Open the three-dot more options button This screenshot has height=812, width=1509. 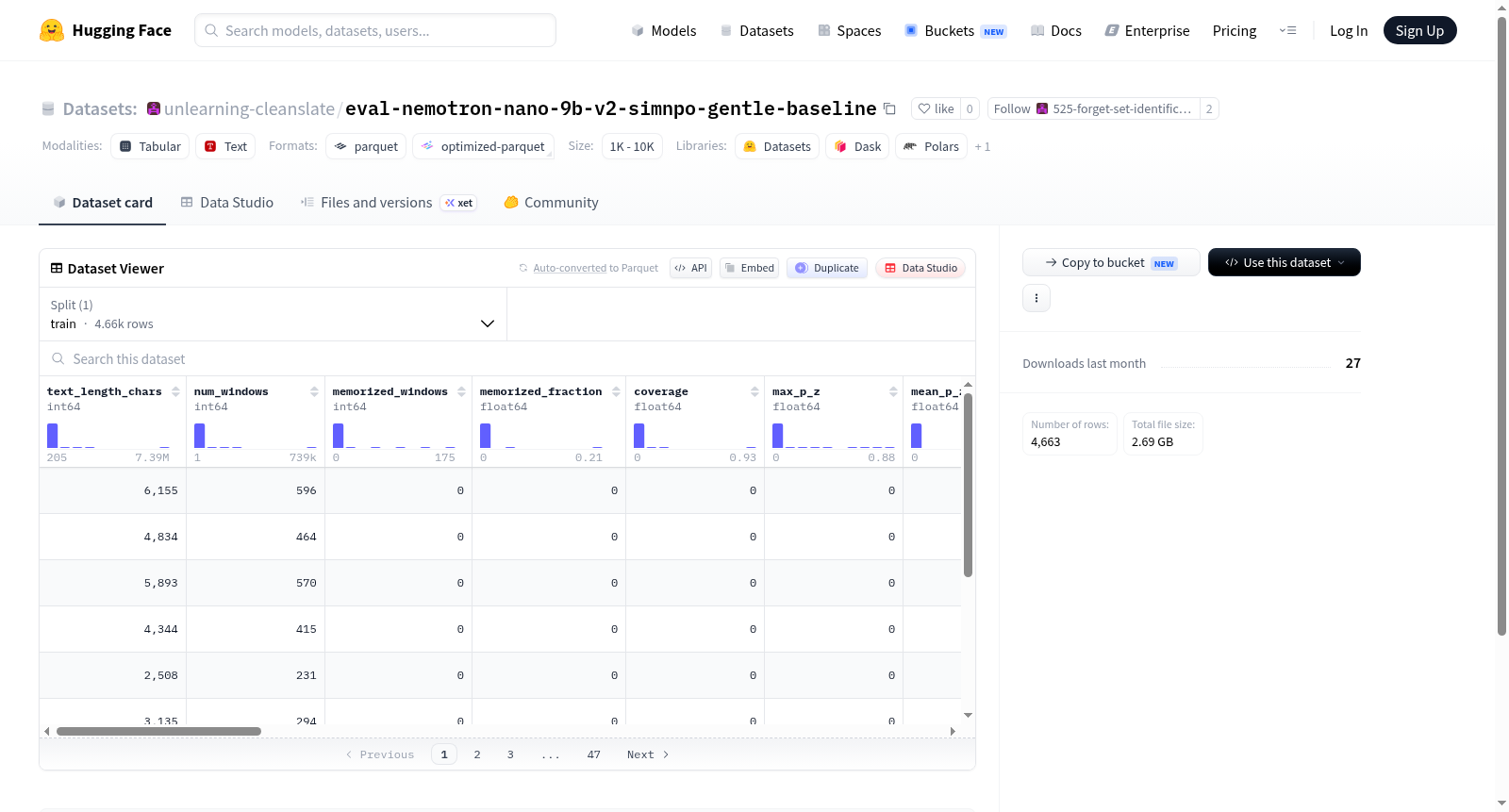tap(1036, 298)
